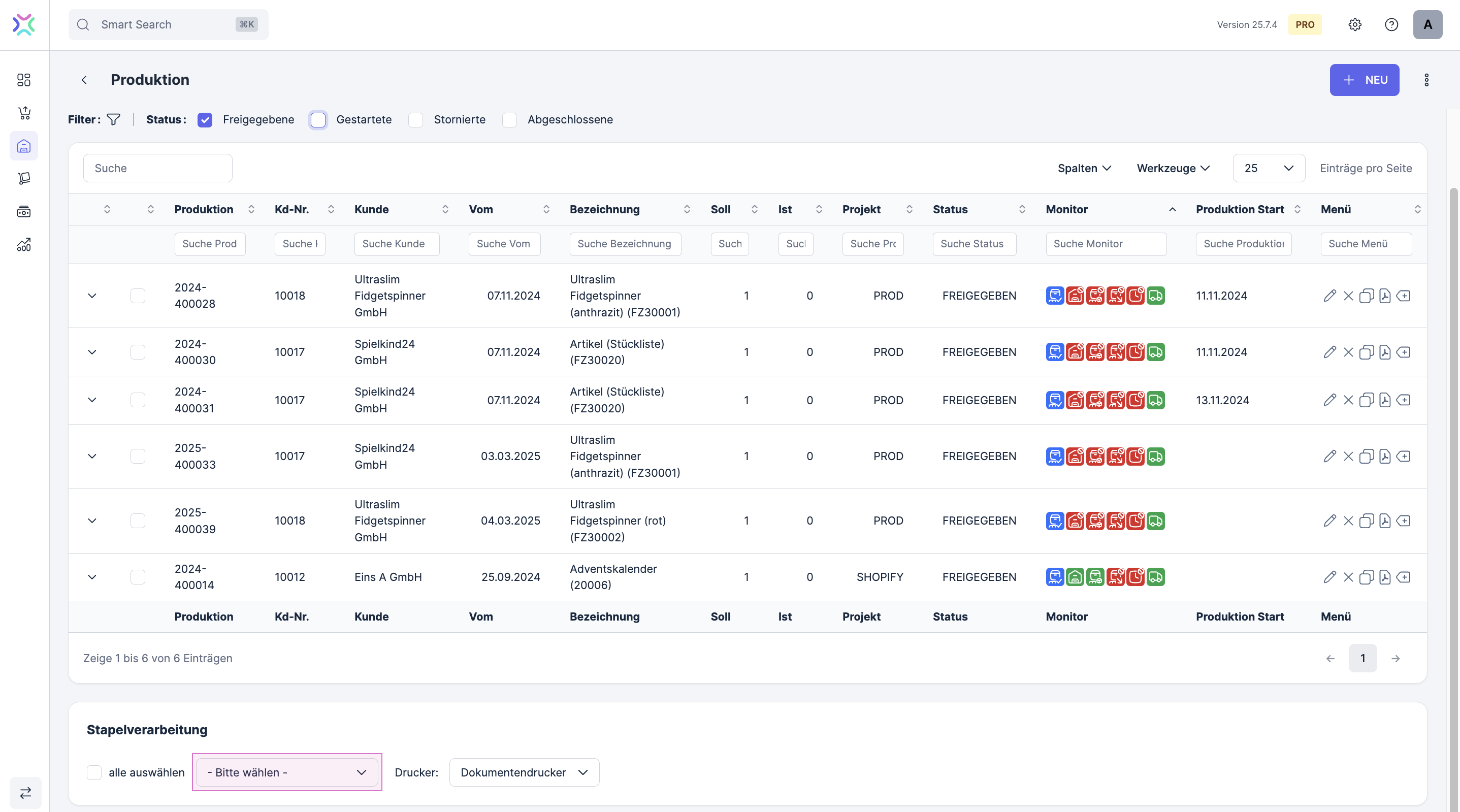Open the Bitte wählen batch action dropdown
The width and height of the screenshot is (1460, 812).
click(x=287, y=772)
